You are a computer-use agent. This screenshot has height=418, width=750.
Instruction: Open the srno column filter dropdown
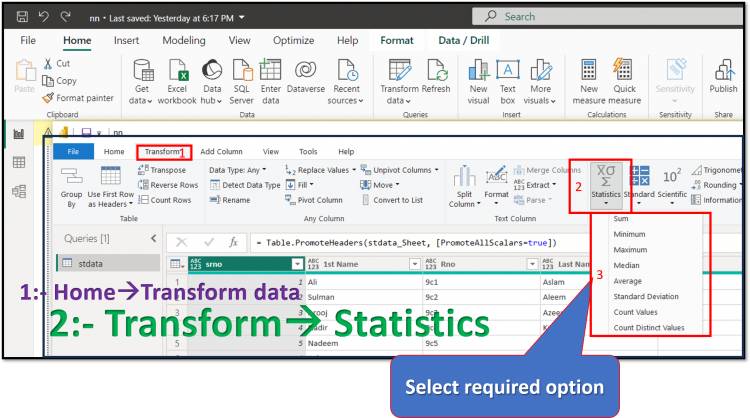[297, 264]
